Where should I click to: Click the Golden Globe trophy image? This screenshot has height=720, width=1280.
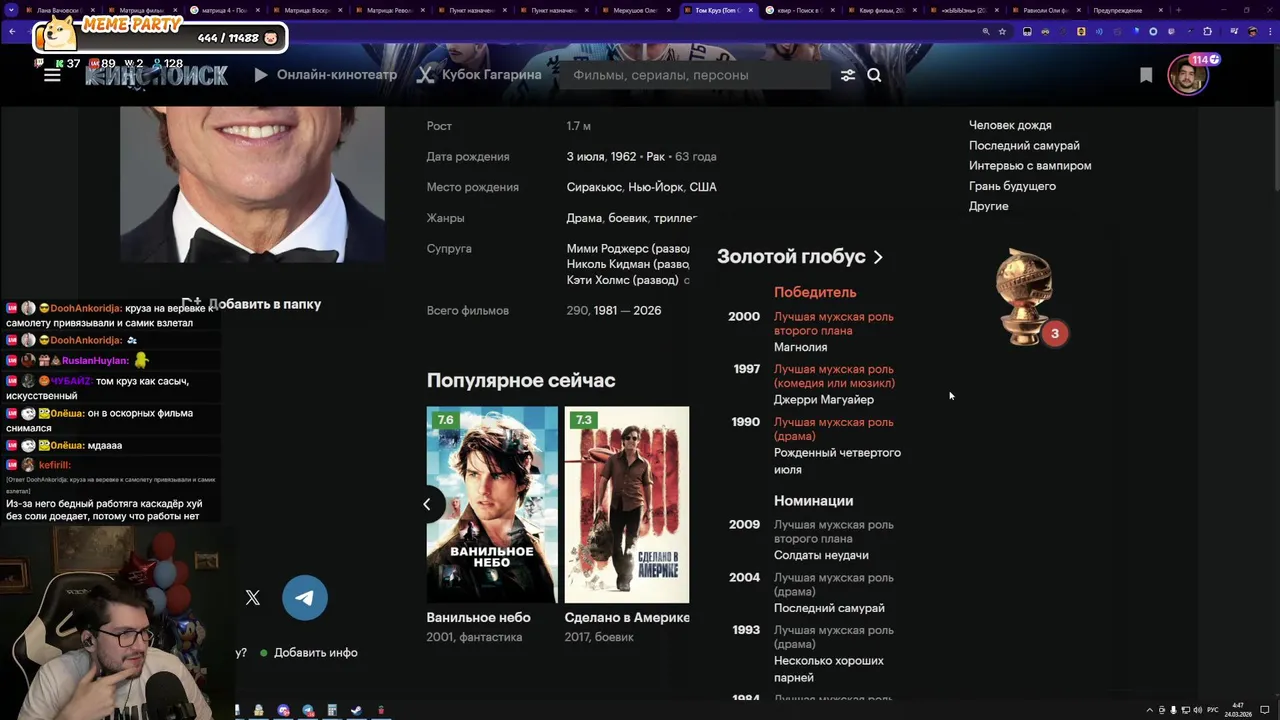[x=1024, y=297]
